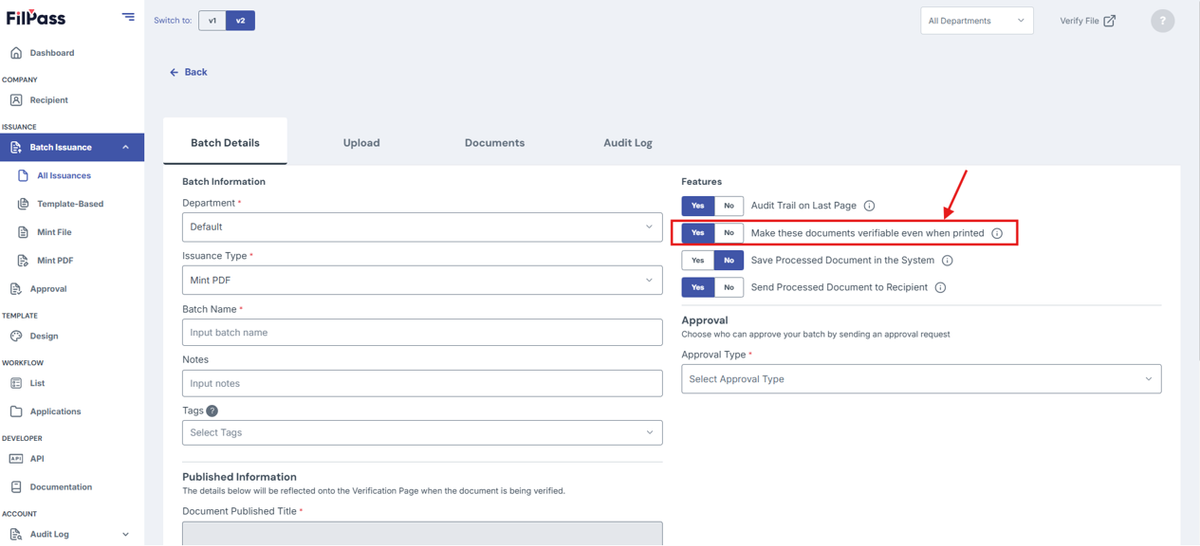Click the Design palette icon
Image resolution: width=1200 pixels, height=546 pixels.
[16, 336]
